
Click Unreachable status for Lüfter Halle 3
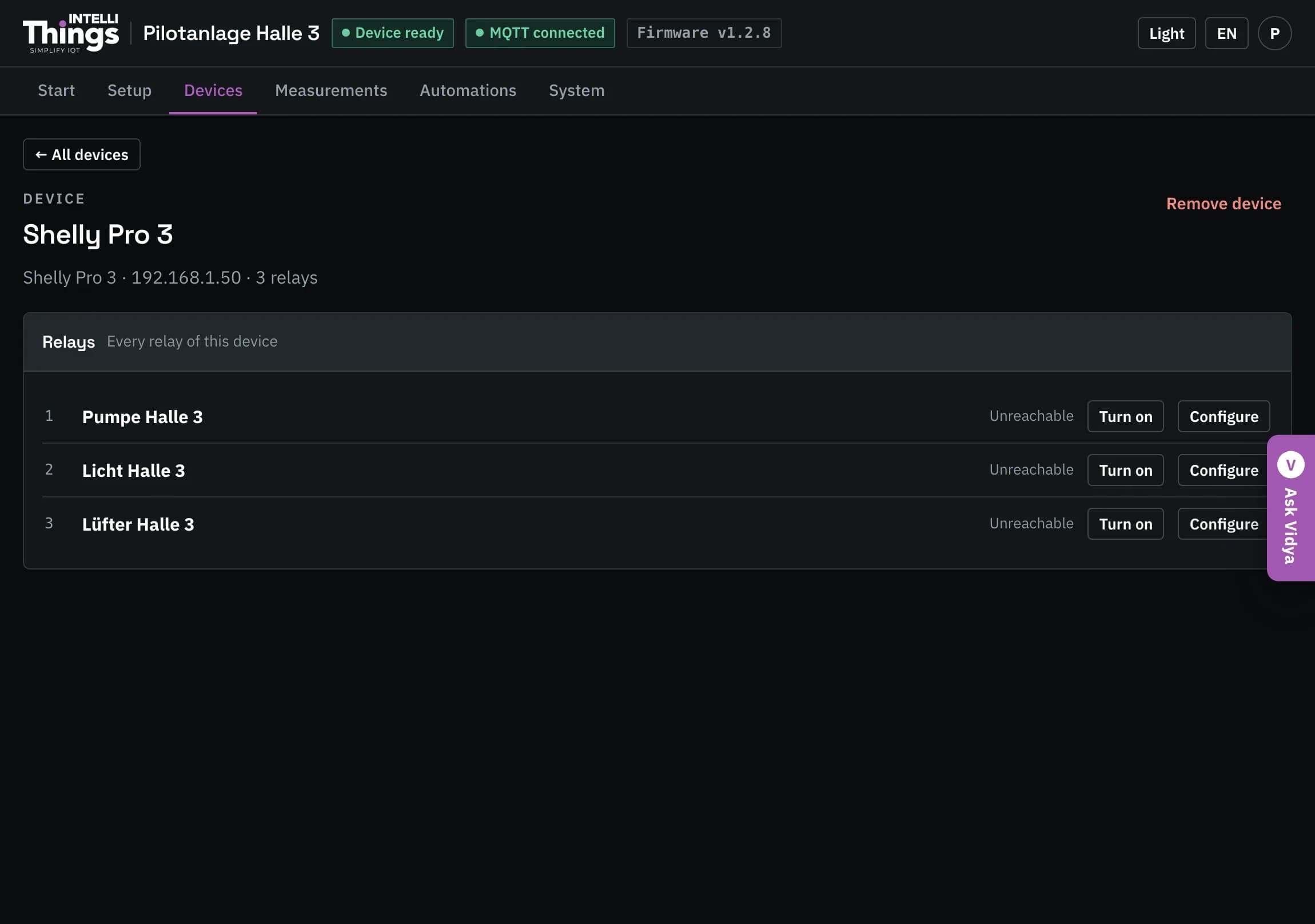point(1031,524)
